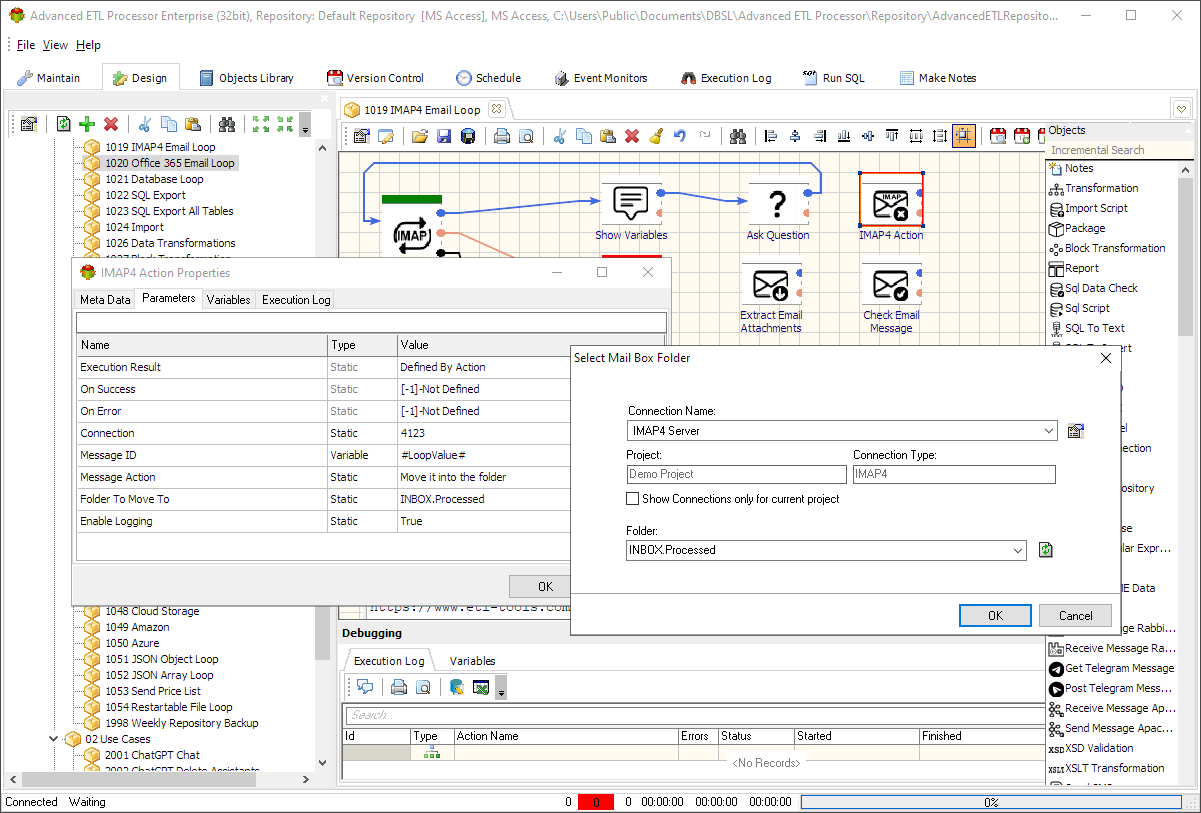The width and height of the screenshot is (1201, 813).
Task: Save the package with the disk icon
Action: click(x=445, y=135)
